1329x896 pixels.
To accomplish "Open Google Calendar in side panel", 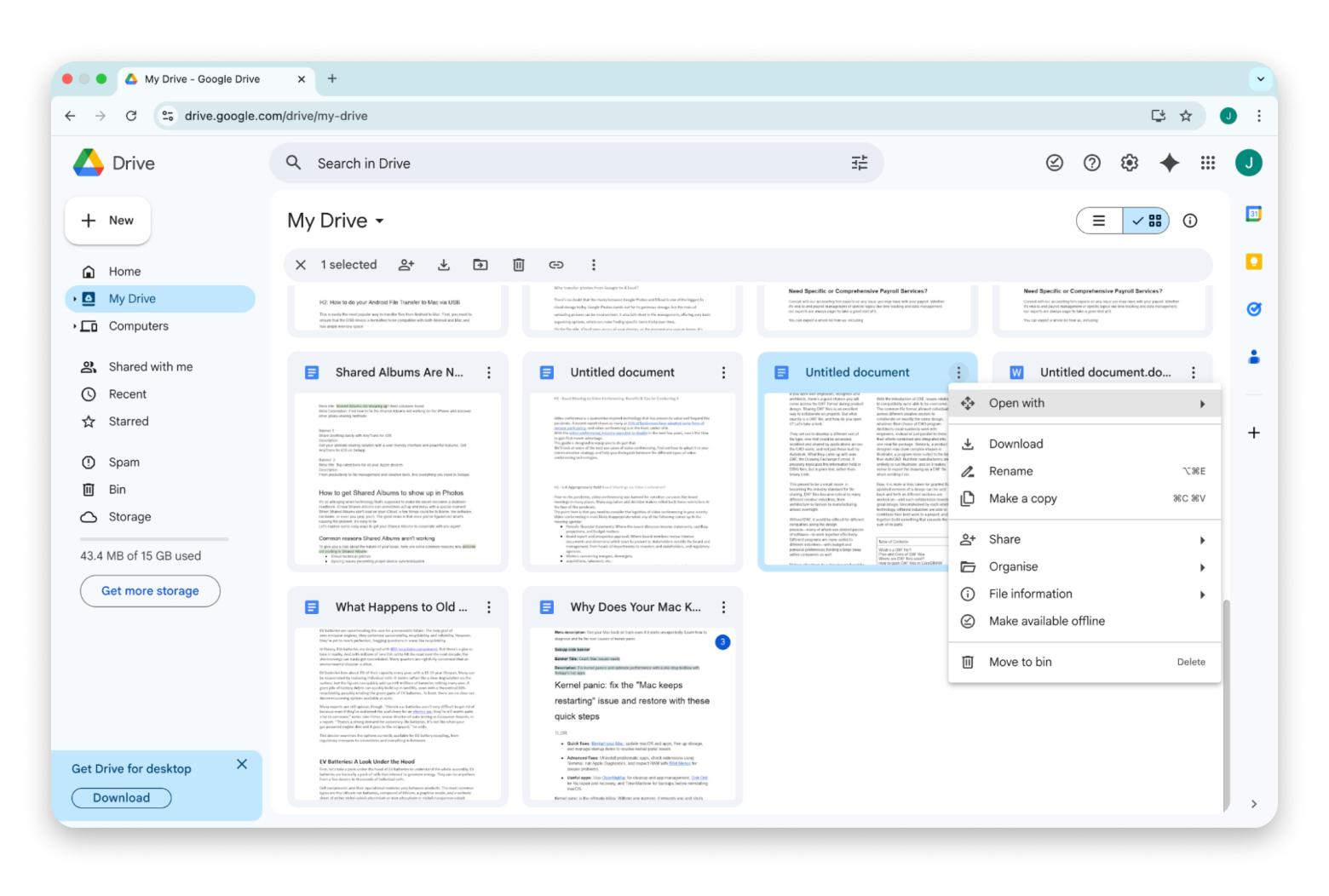I will click(1253, 215).
